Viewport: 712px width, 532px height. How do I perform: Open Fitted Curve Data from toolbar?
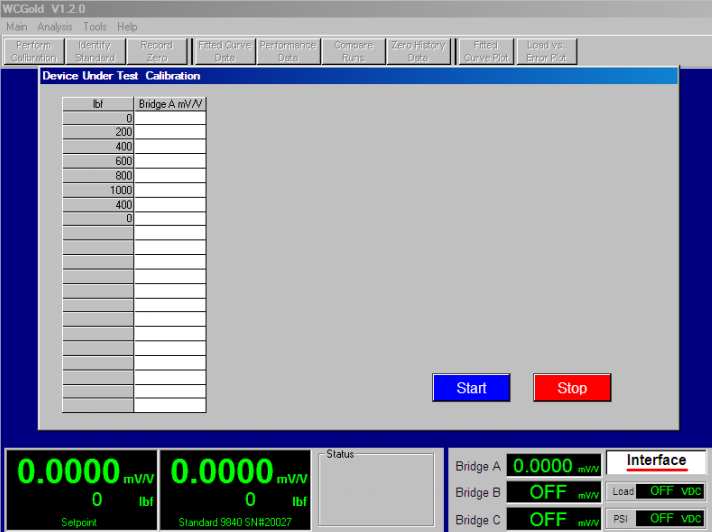click(224, 51)
